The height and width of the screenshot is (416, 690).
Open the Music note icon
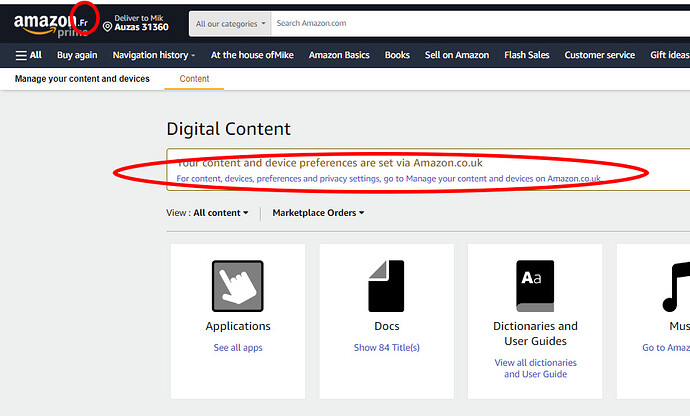(676, 286)
